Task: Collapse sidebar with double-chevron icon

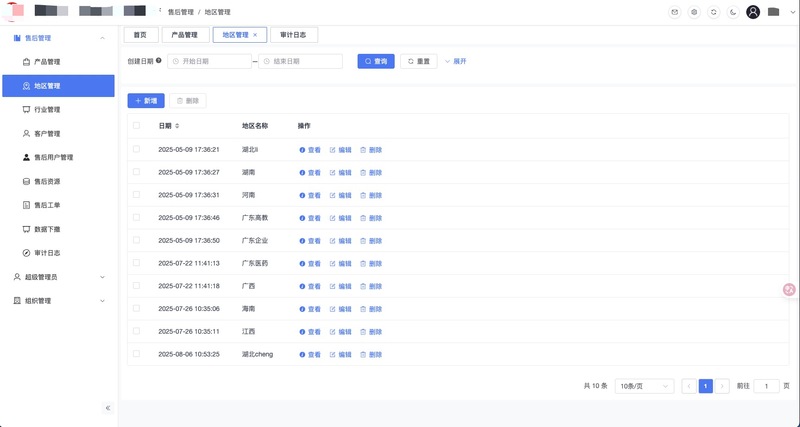Action: coord(108,408)
